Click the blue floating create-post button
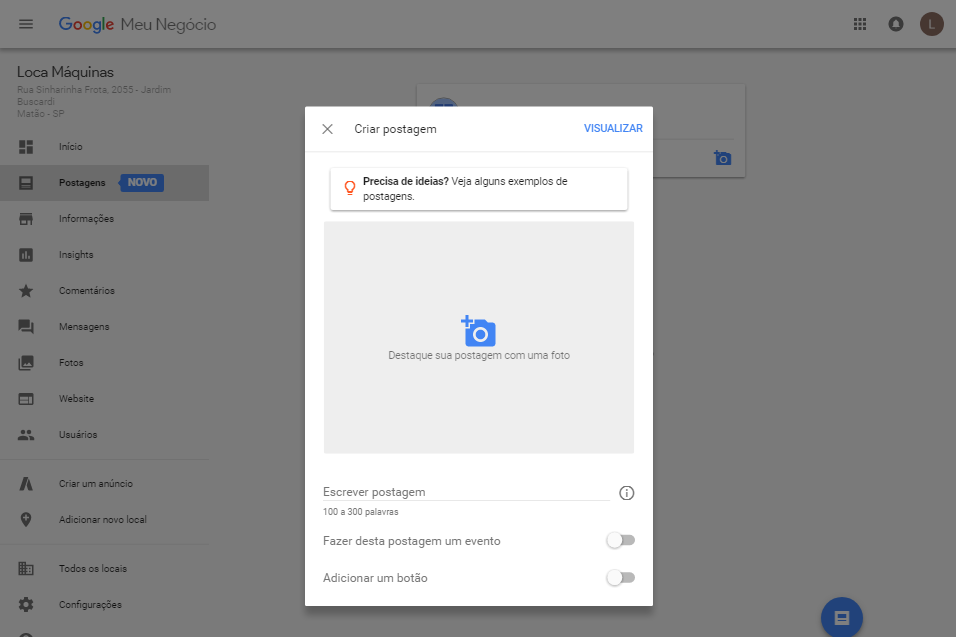This screenshot has height=637, width=956. click(842, 617)
